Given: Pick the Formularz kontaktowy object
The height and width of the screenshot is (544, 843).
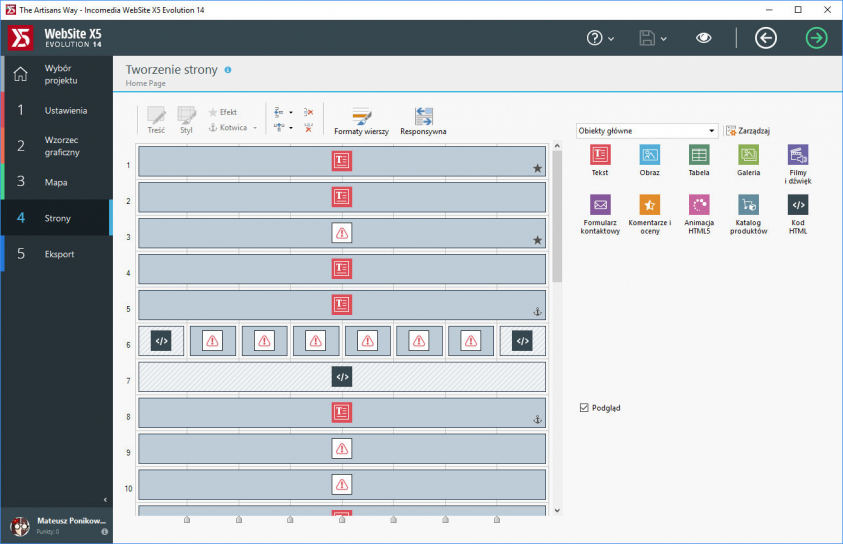Looking at the screenshot, I should click(x=600, y=205).
